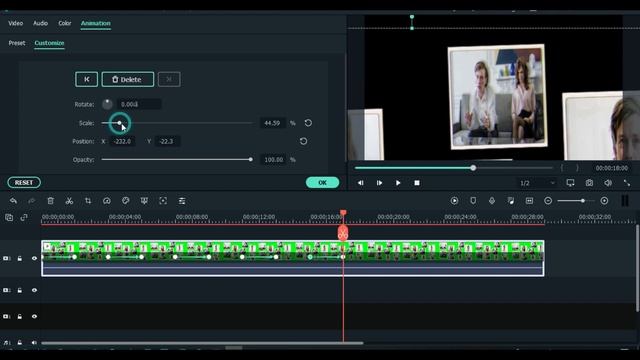Viewport: 640px width, 360px height.
Task: Open the Edit adjustments tool
Action: (x=182, y=201)
